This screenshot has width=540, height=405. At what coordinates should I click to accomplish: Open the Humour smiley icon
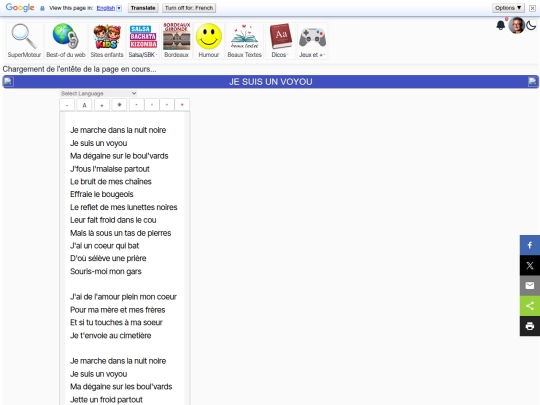[209, 36]
